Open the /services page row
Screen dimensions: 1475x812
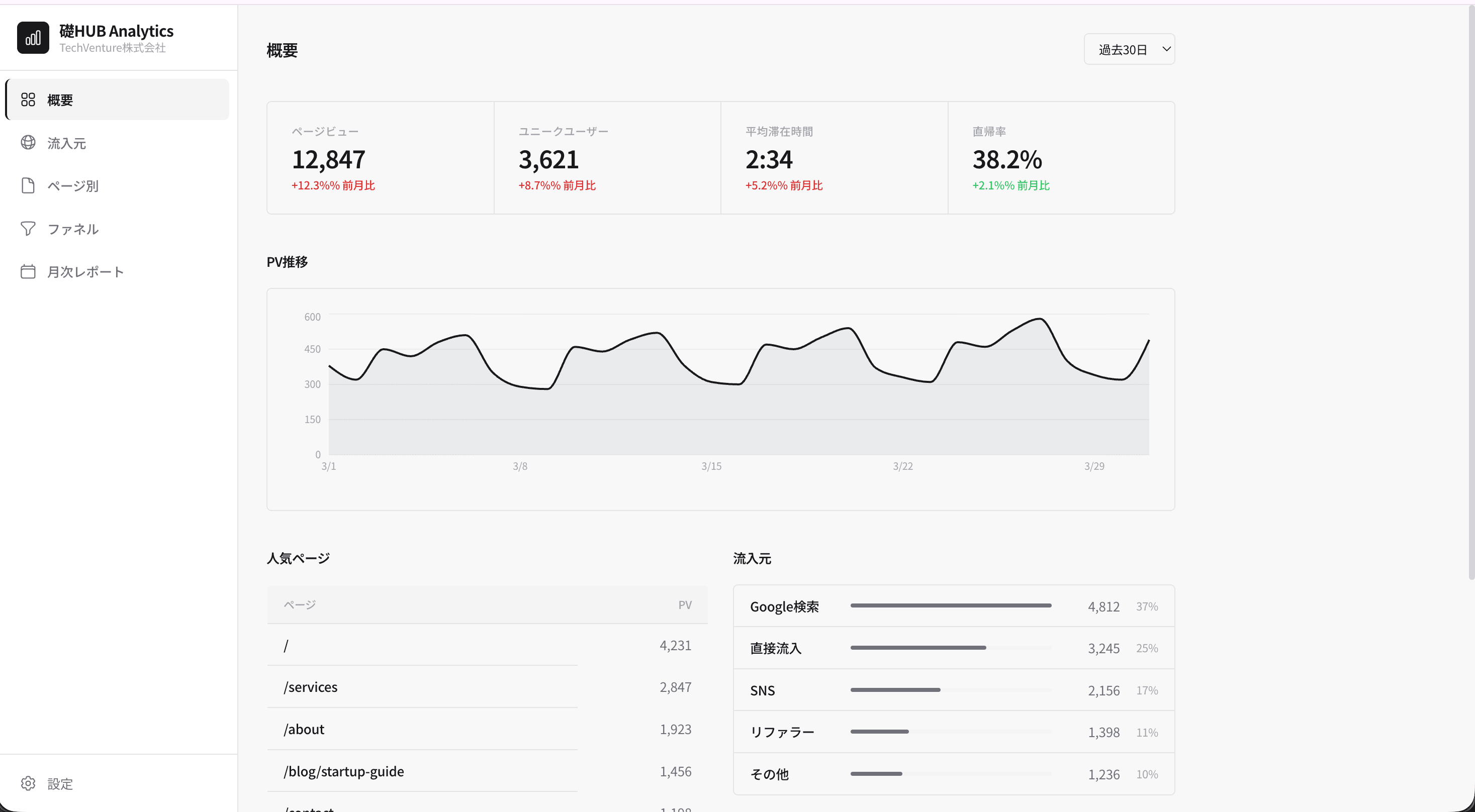[311, 687]
